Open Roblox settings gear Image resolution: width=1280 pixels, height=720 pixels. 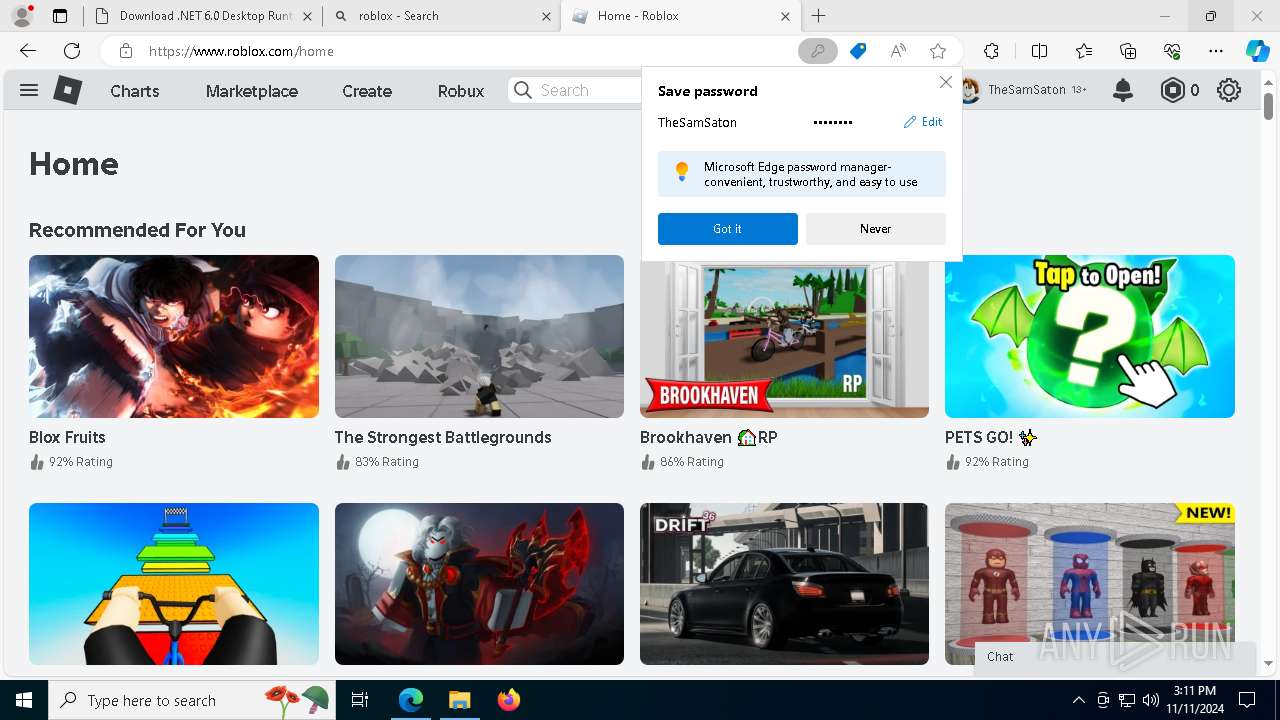(1229, 90)
